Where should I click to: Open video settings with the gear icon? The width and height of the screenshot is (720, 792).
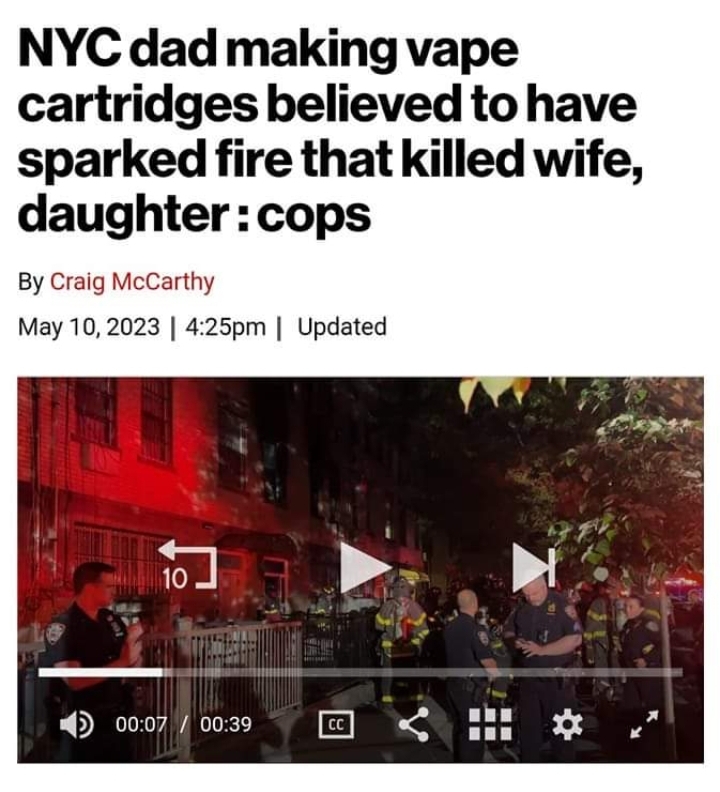(x=567, y=724)
